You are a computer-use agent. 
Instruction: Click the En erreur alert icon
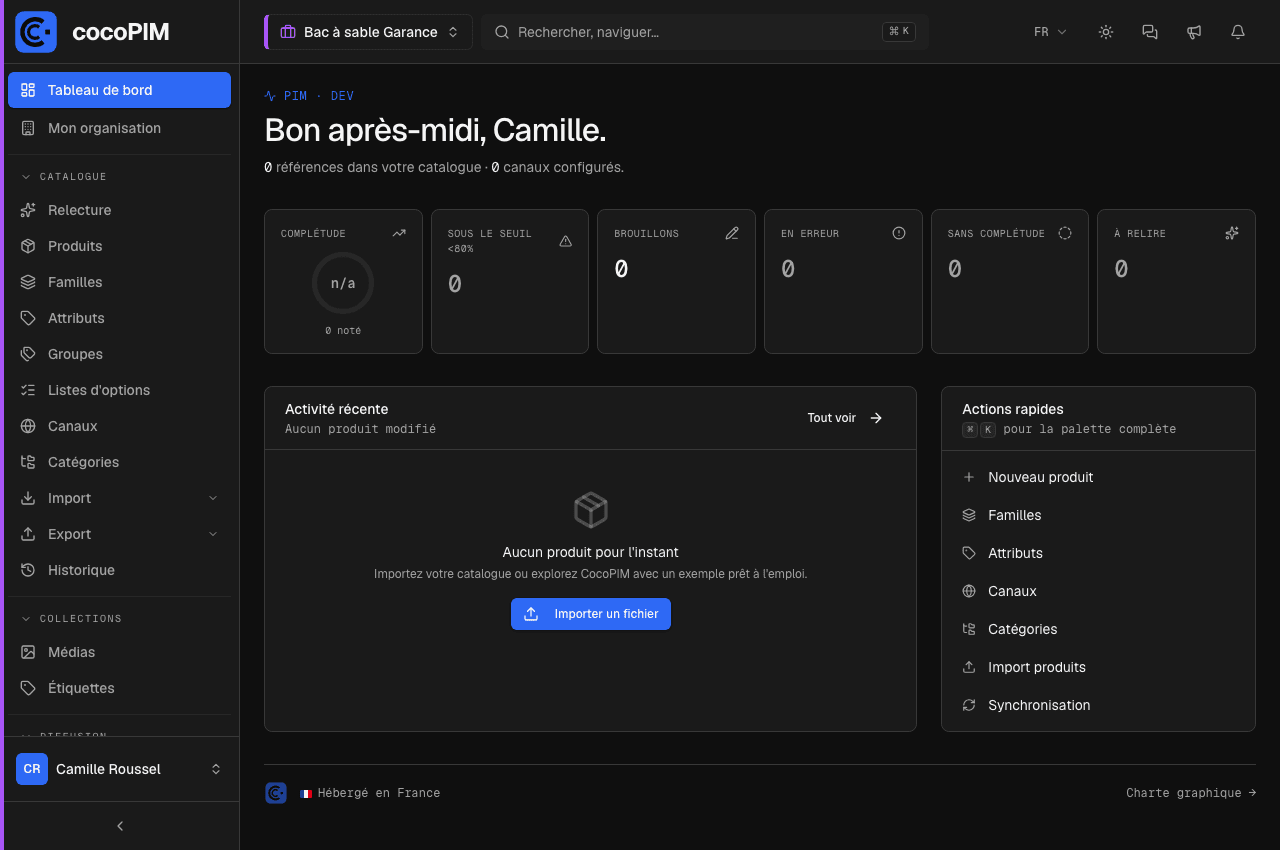coord(899,233)
